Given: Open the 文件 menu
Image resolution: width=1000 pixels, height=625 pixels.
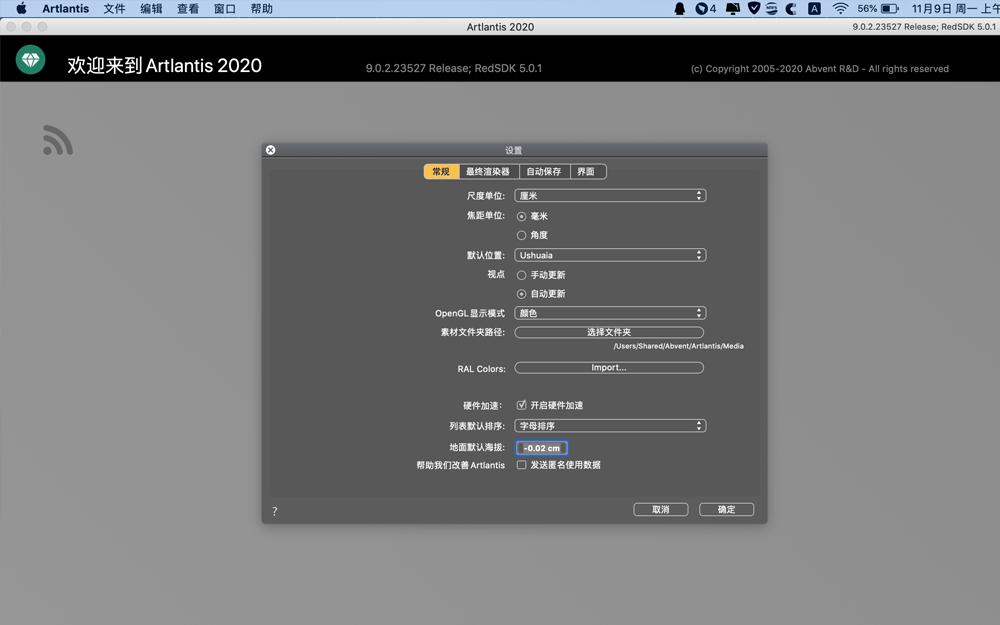Looking at the screenshot, I should pos(114,8).
